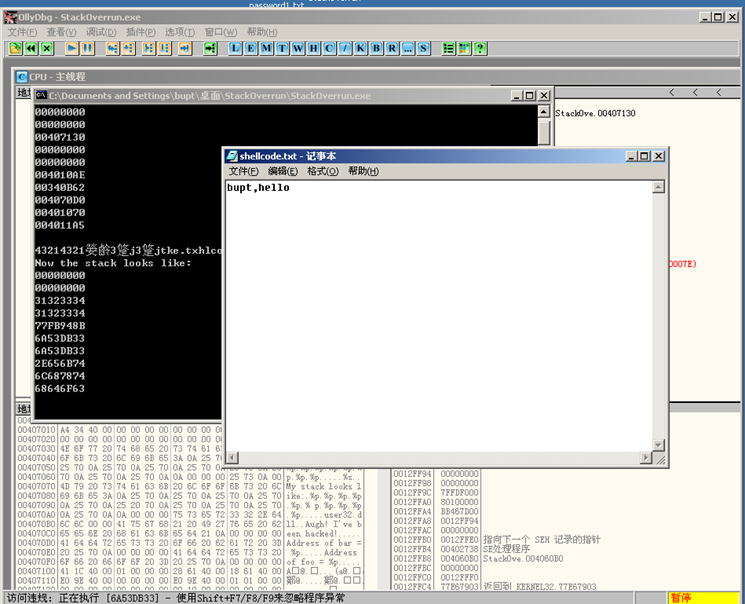Viewport: 745px width, 604px height.
Task: Click Notepad's horizontal scrollbar right arrow
Action: pyautogui.click(x=644, y=458)
